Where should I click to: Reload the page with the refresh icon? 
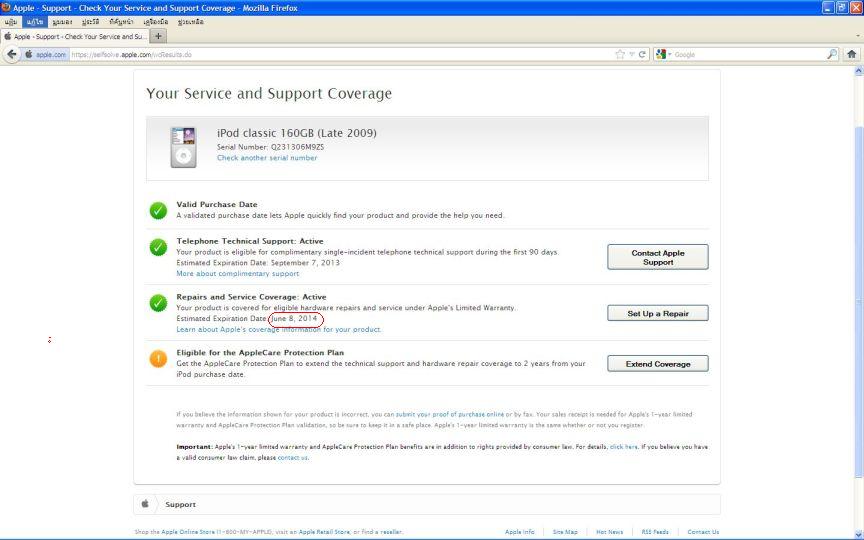click(642, 54)
